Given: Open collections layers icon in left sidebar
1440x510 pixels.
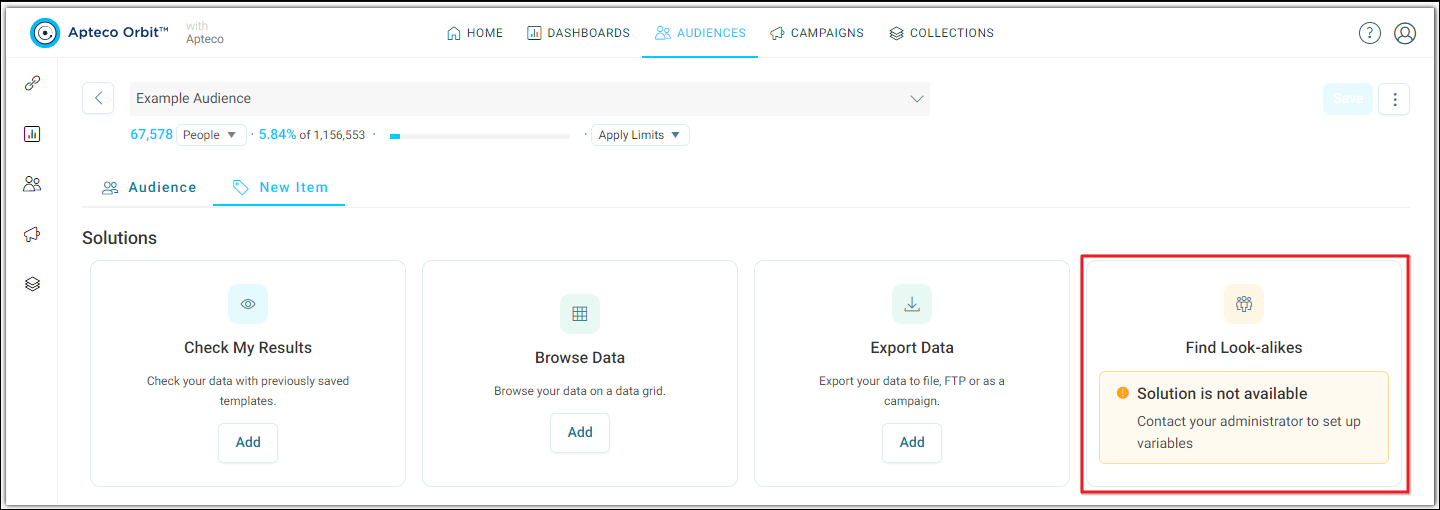Looking at the screenshot, I should coord(32,284).
